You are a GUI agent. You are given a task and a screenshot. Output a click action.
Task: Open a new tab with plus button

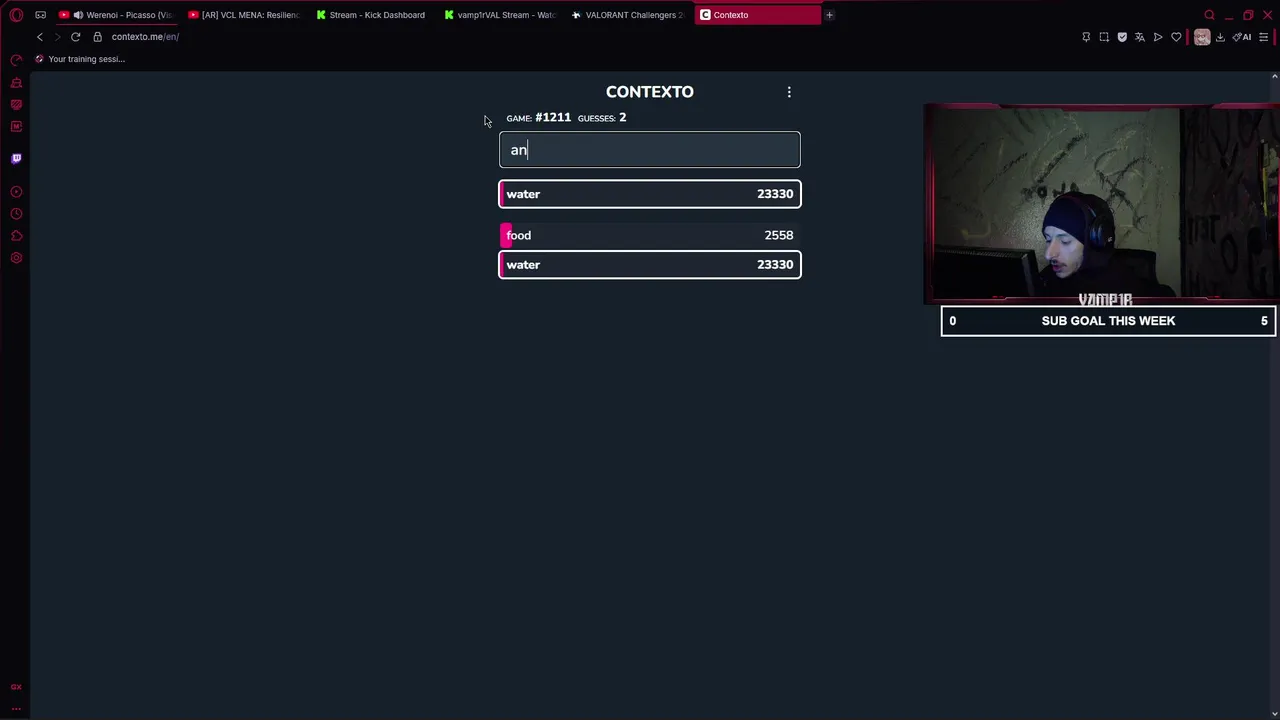(x=829, y=15)
